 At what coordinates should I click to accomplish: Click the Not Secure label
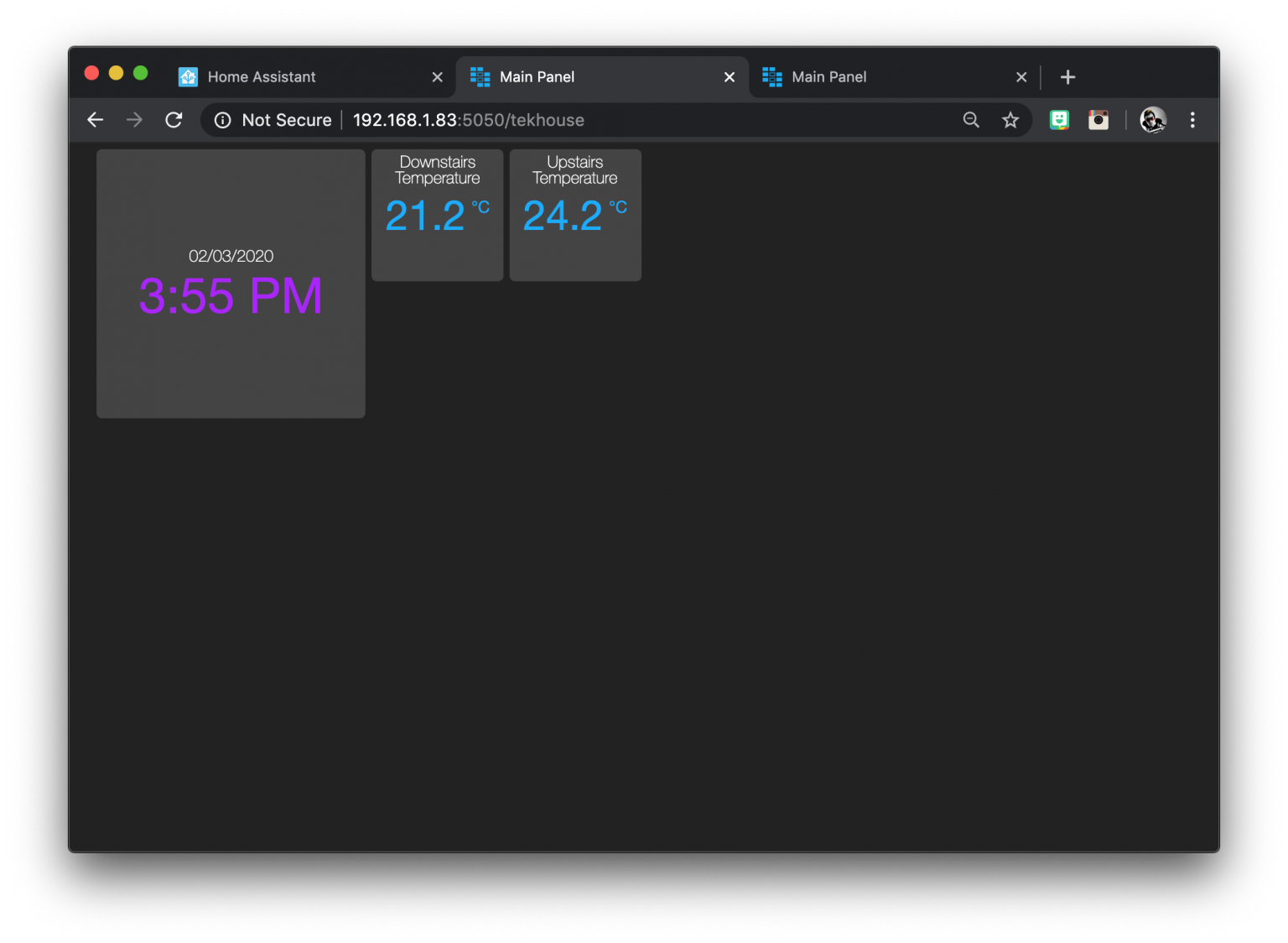tap(286, 120)
